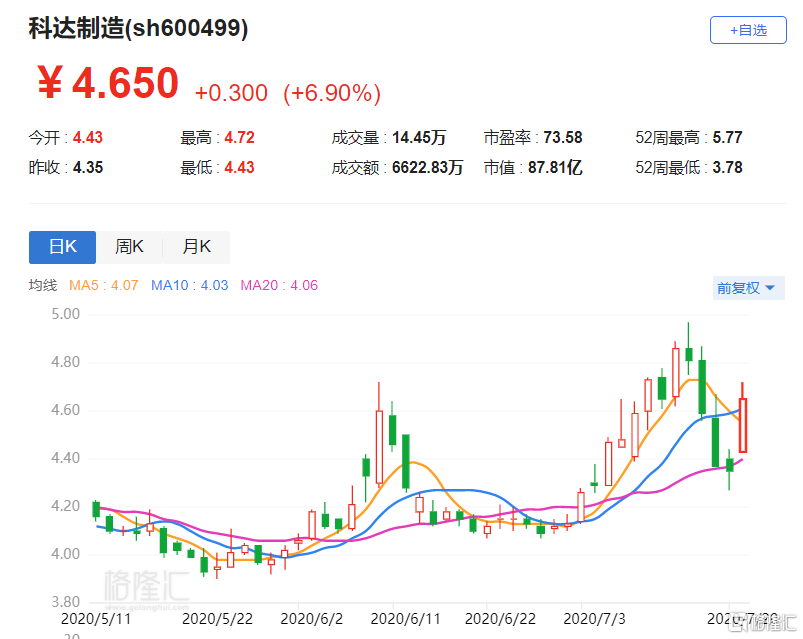Open the 前复权 adjustment dropdown
The height and width of the screenshot is (639, 803).
[748, 288]
